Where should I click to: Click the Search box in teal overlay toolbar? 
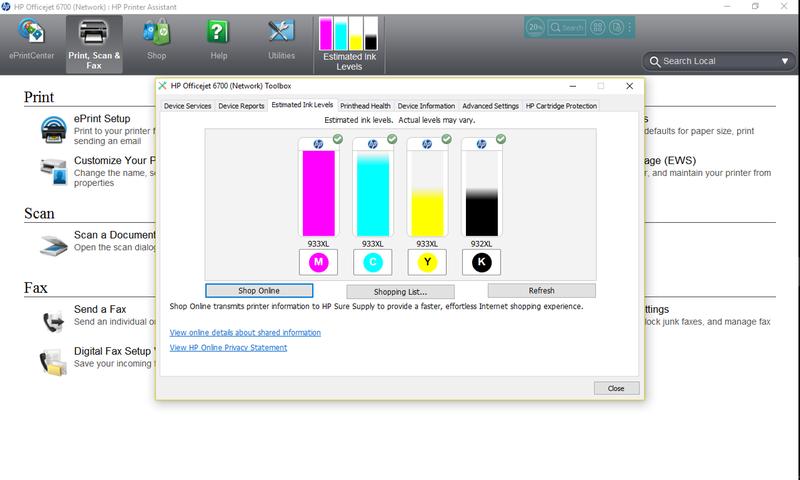566,27
